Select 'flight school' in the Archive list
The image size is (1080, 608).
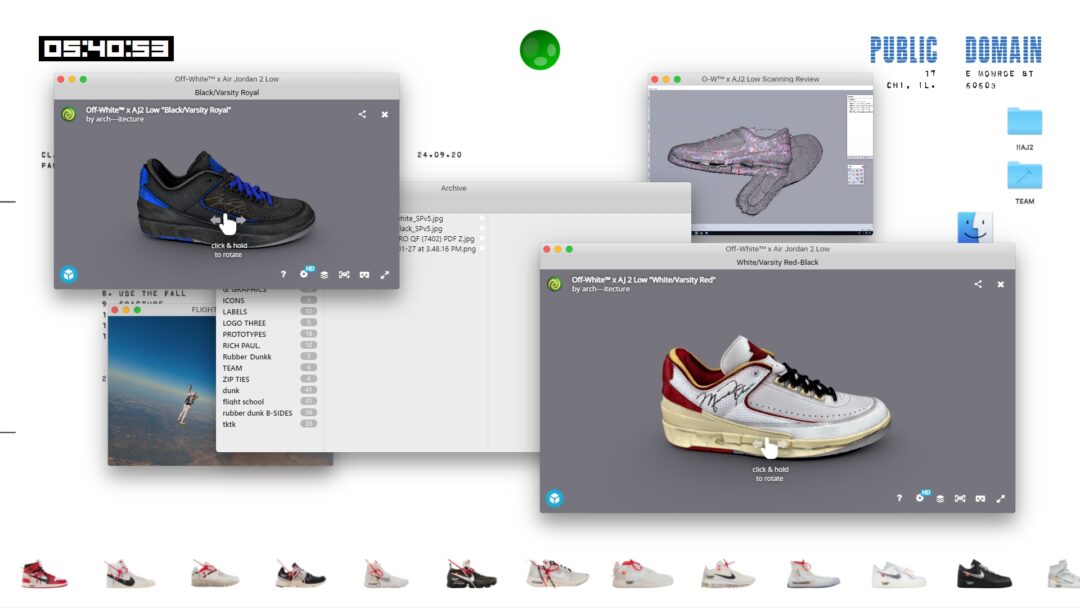pos(269,401)
